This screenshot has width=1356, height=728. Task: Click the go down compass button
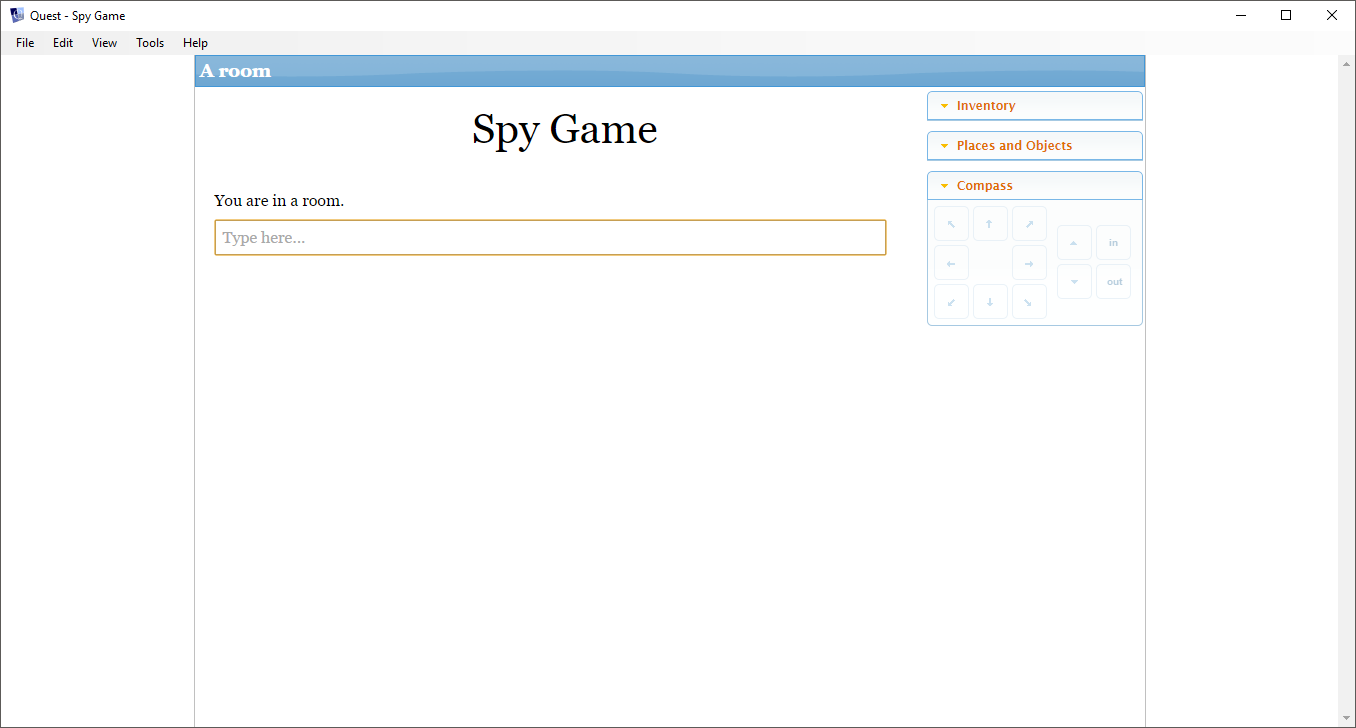click(x=1074, y=282)
